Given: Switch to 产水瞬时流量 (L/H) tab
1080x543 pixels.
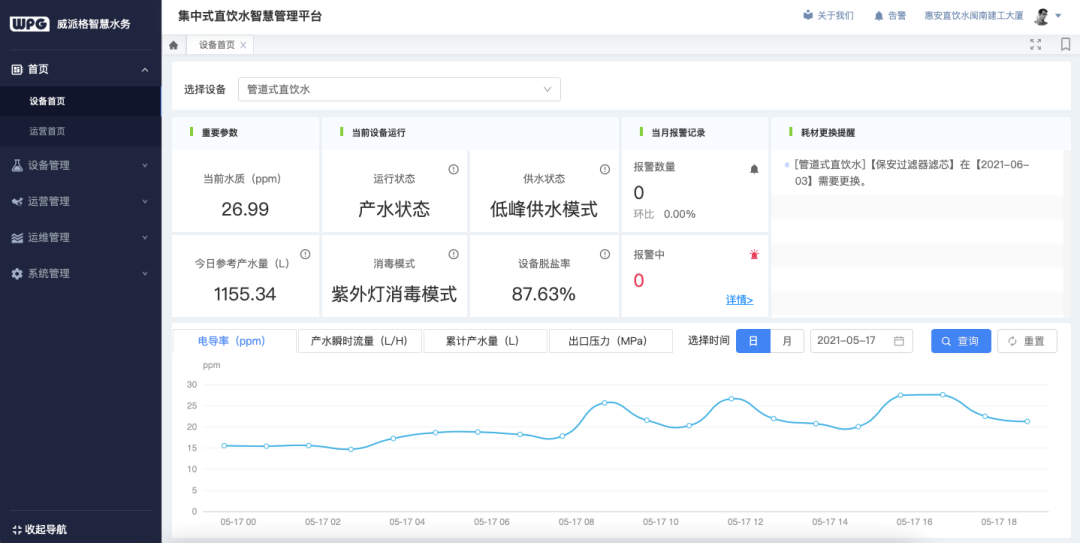Looking at the screenshot, I should [359, 341].
